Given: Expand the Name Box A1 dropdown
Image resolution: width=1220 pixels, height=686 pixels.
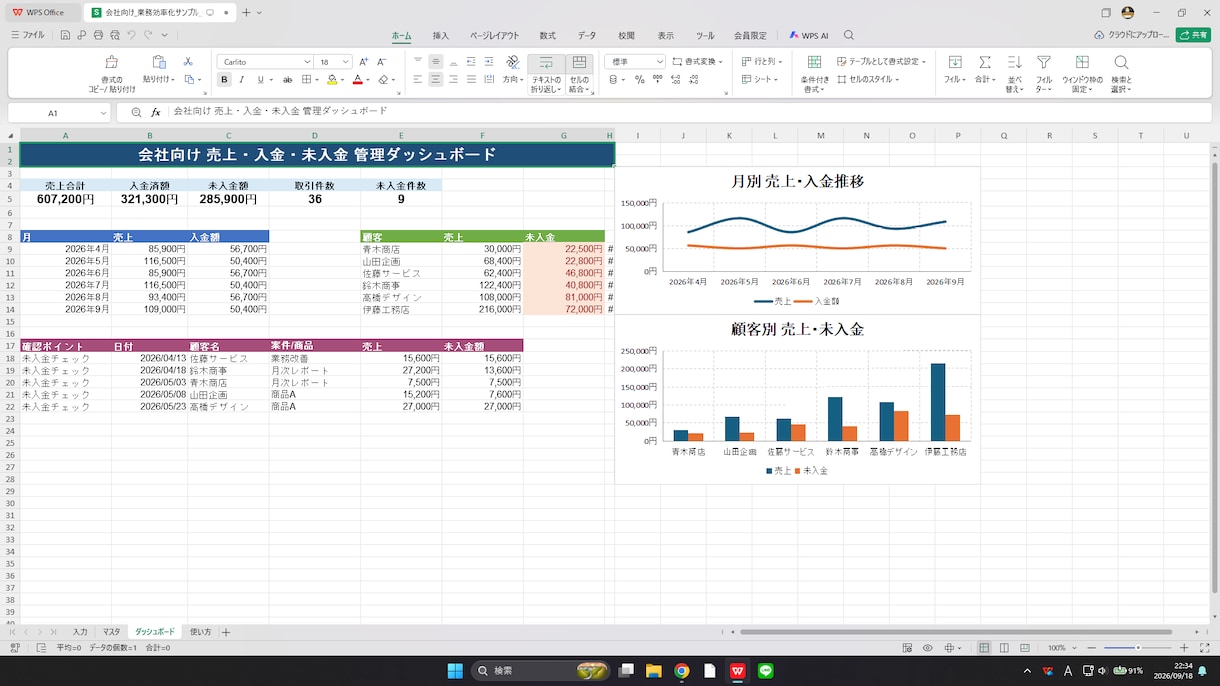Looking at the screenshot, I should point(103,113).
